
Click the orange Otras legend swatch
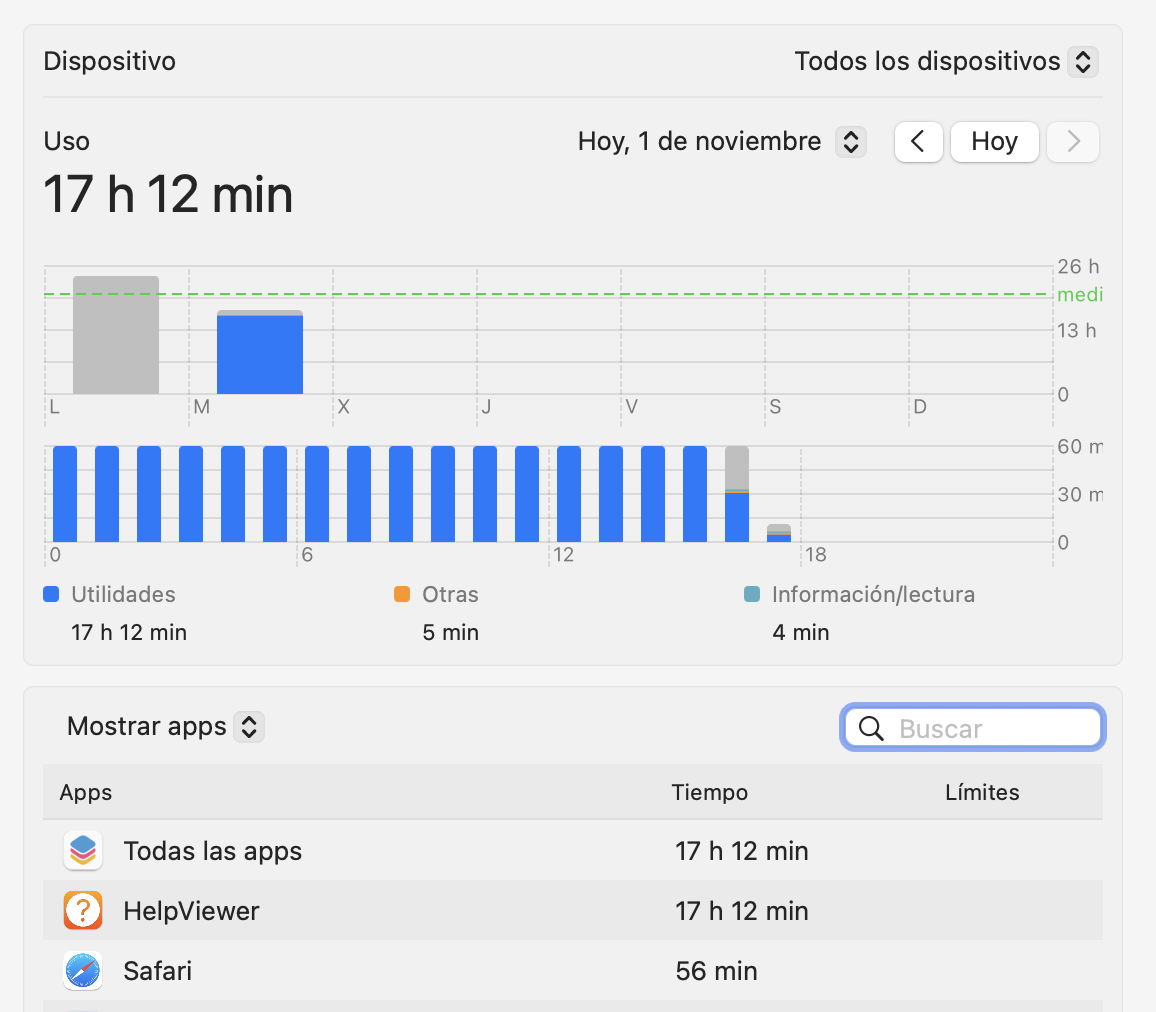click(403, 594)
